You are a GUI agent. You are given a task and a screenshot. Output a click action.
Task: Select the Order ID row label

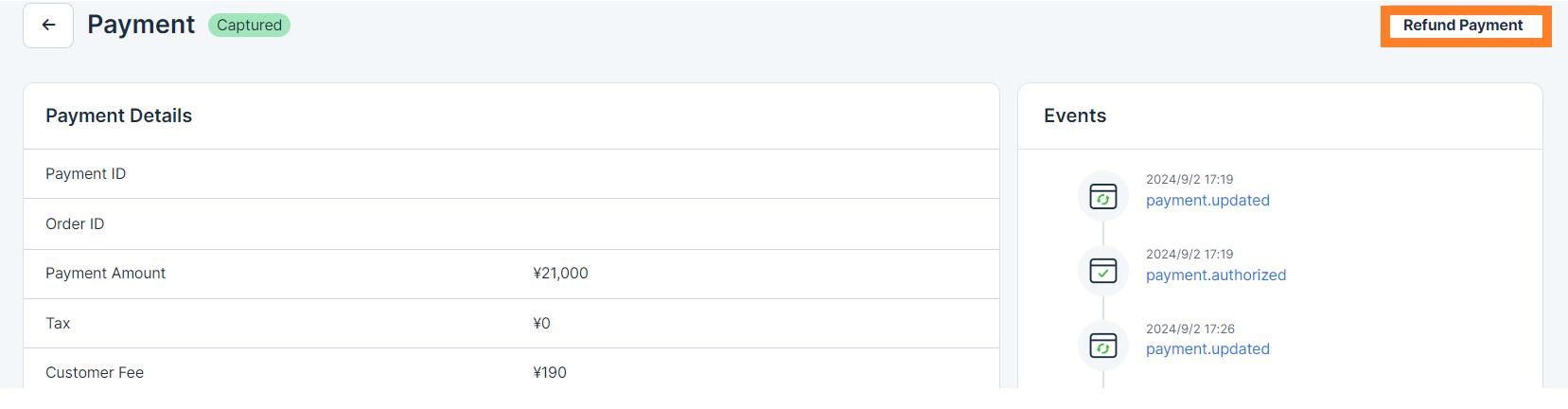point(75,224)
